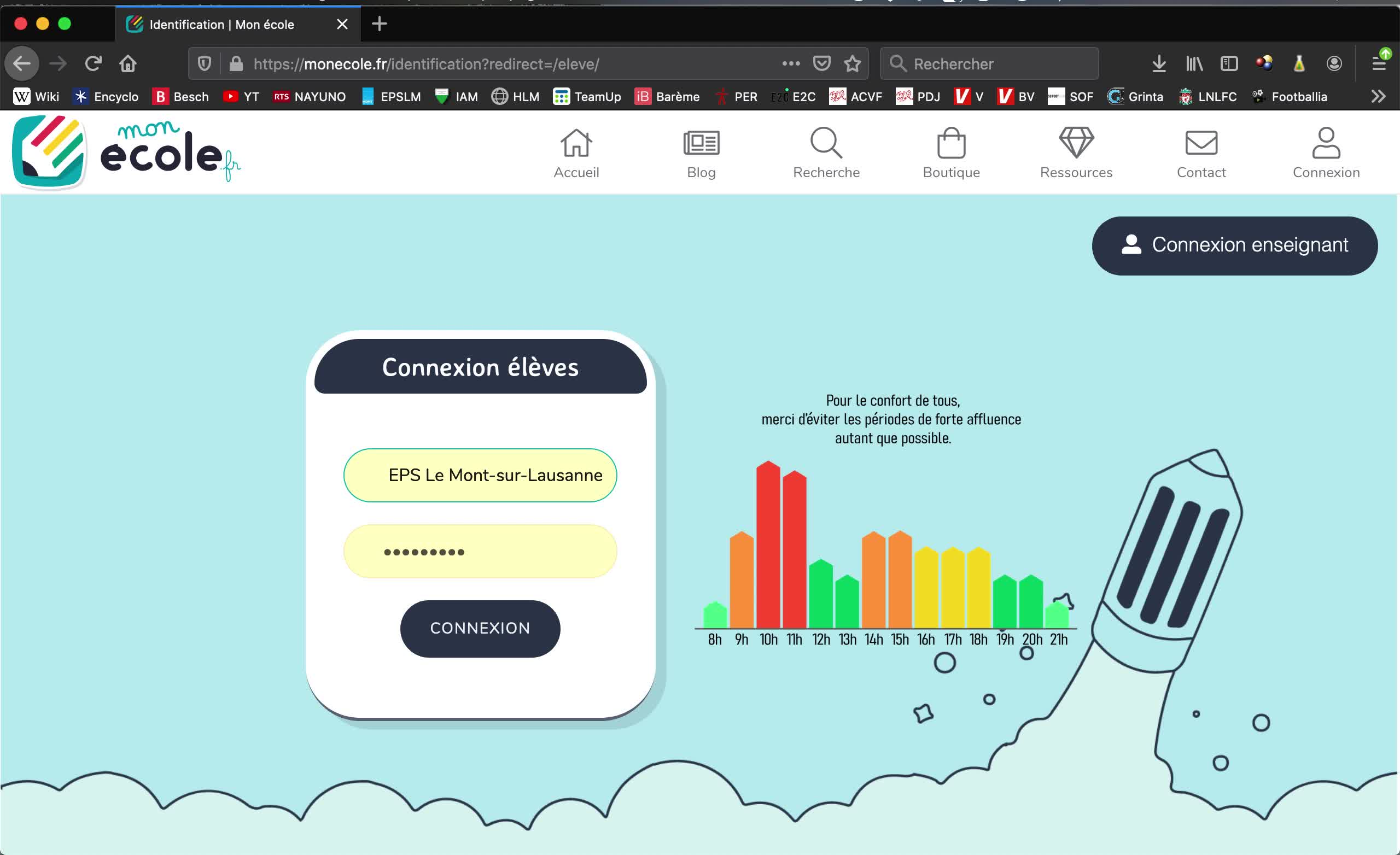Open the Ressources diamond icon
Viewport: 1400px width, 855px height.
pos(1076,143)
